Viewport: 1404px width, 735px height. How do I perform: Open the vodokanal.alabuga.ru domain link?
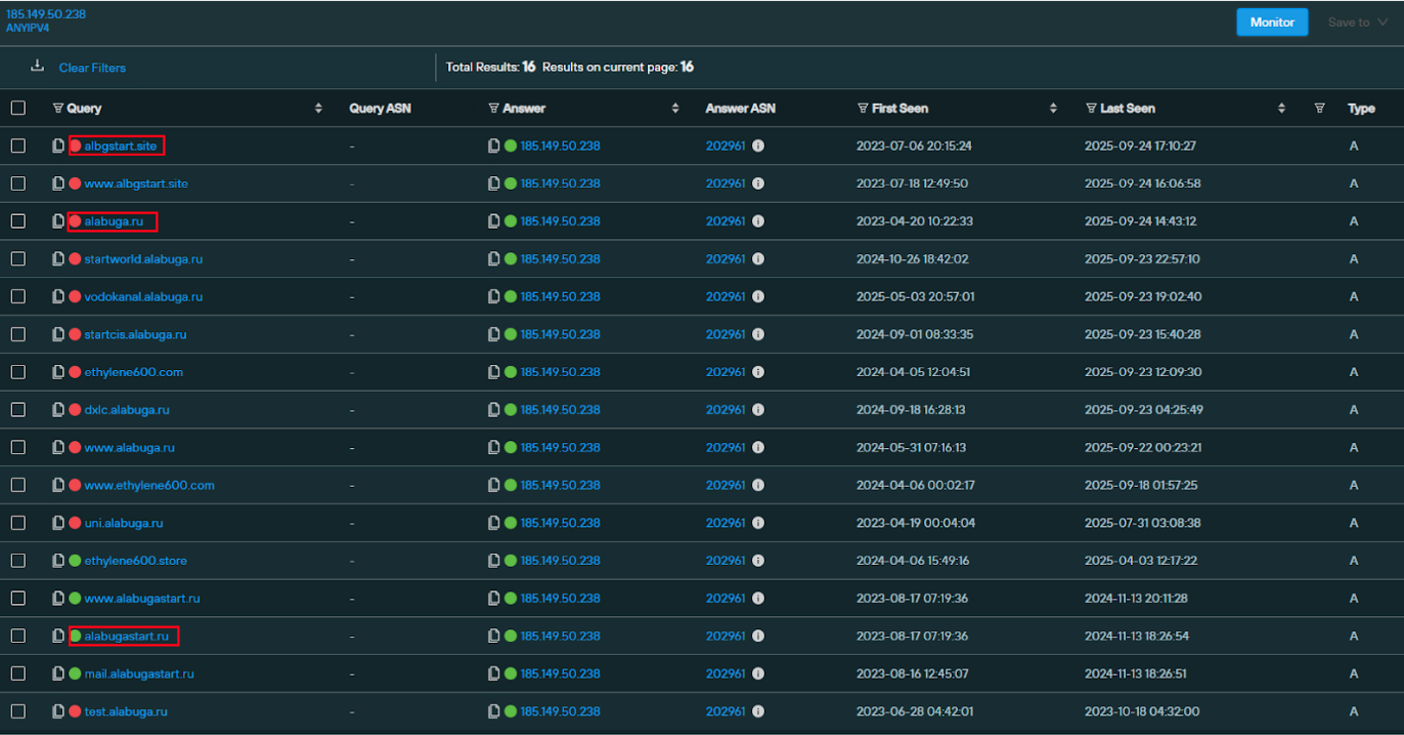click(143, 297)
